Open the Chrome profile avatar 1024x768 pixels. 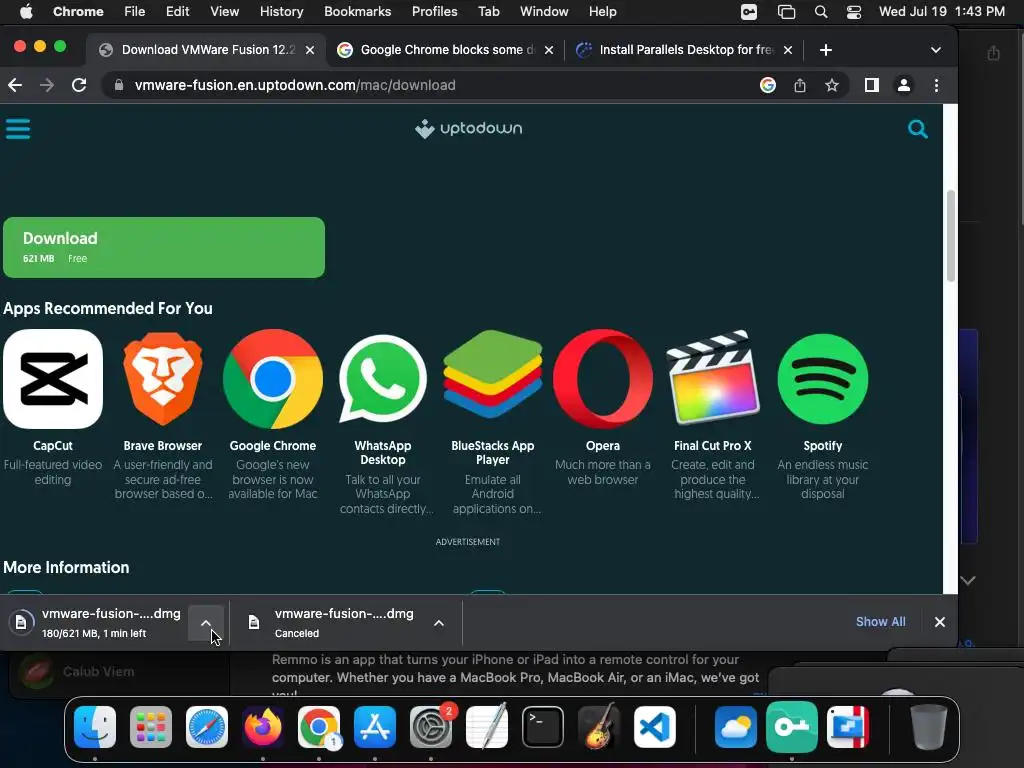tap(904, 85)
